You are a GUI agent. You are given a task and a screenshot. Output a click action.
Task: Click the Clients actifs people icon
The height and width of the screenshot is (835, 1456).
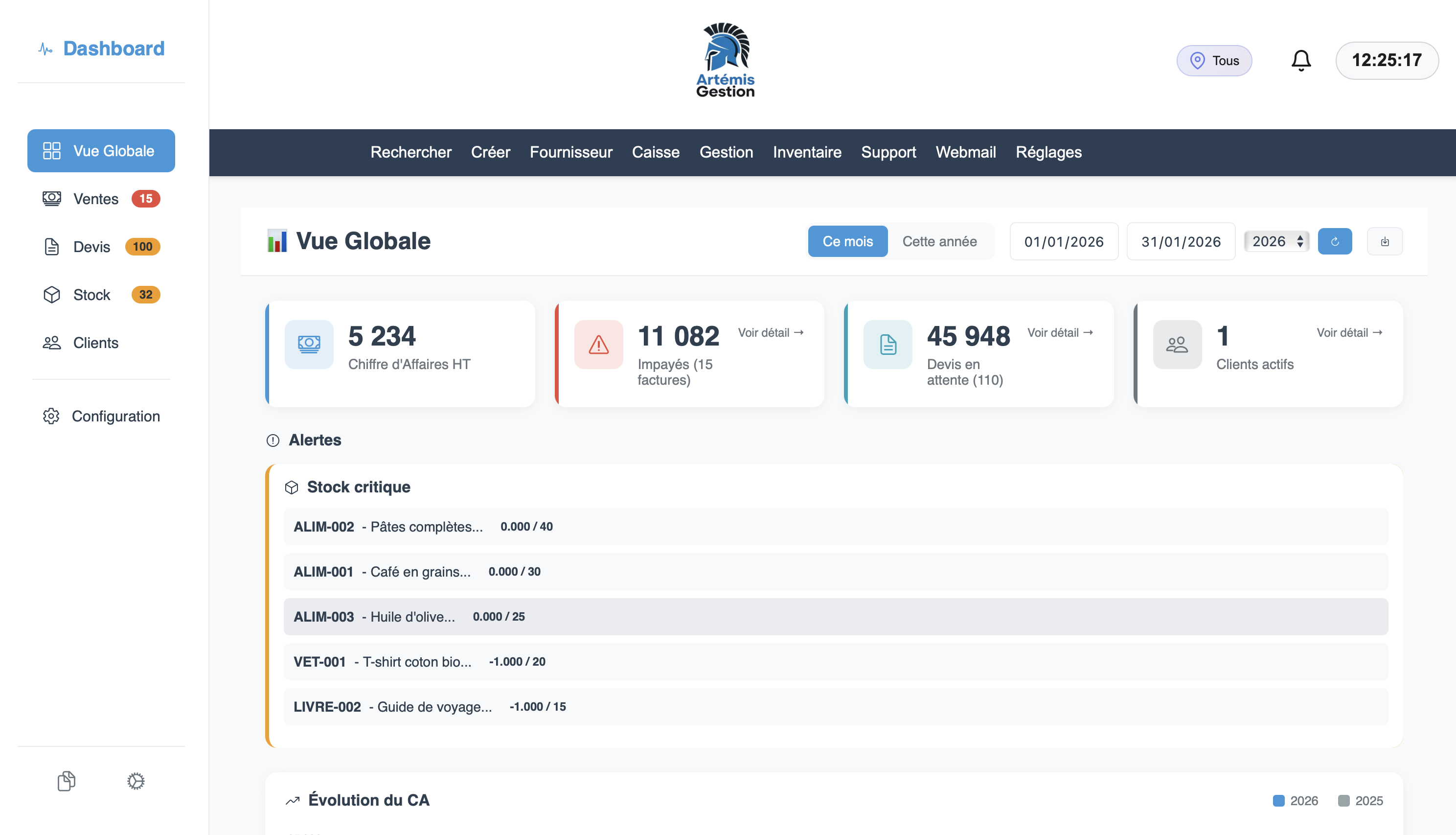coord(1178,344)
